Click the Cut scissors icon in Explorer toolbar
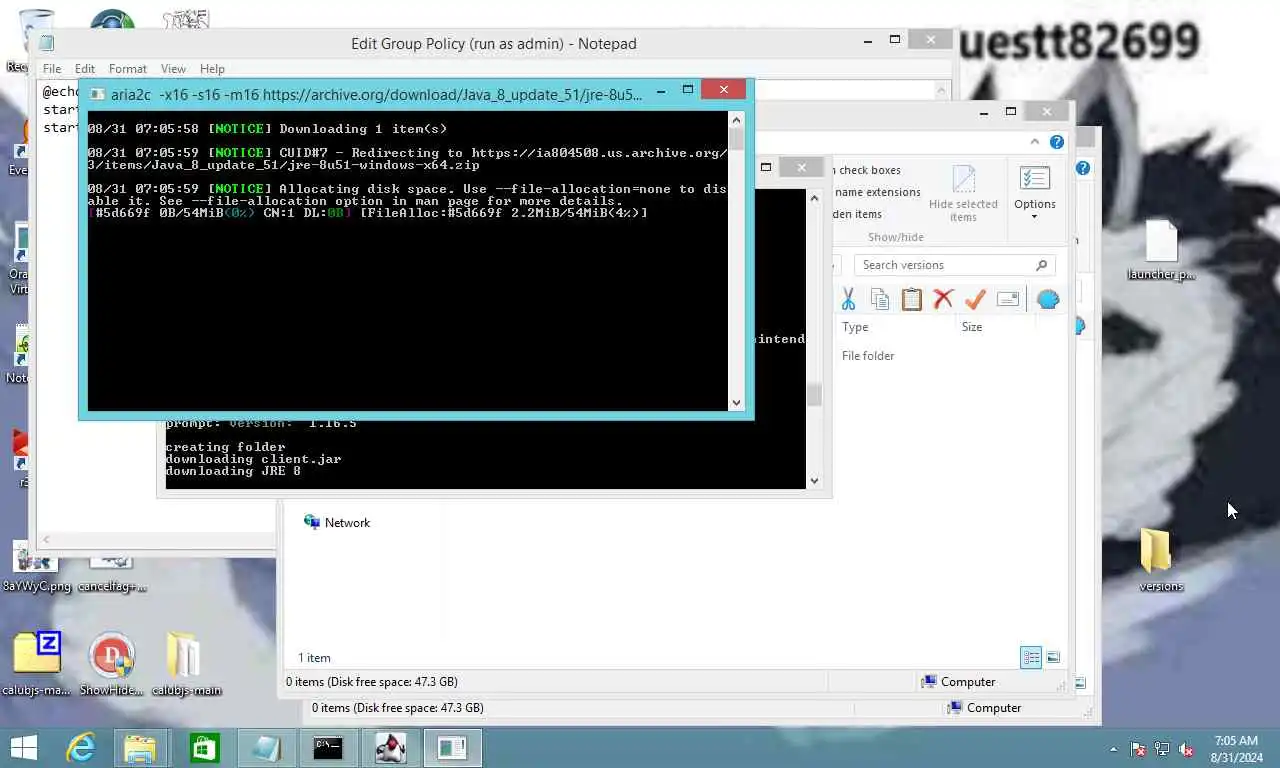The width and height of the screenshot is (1280, 768). tap(848, 299)
